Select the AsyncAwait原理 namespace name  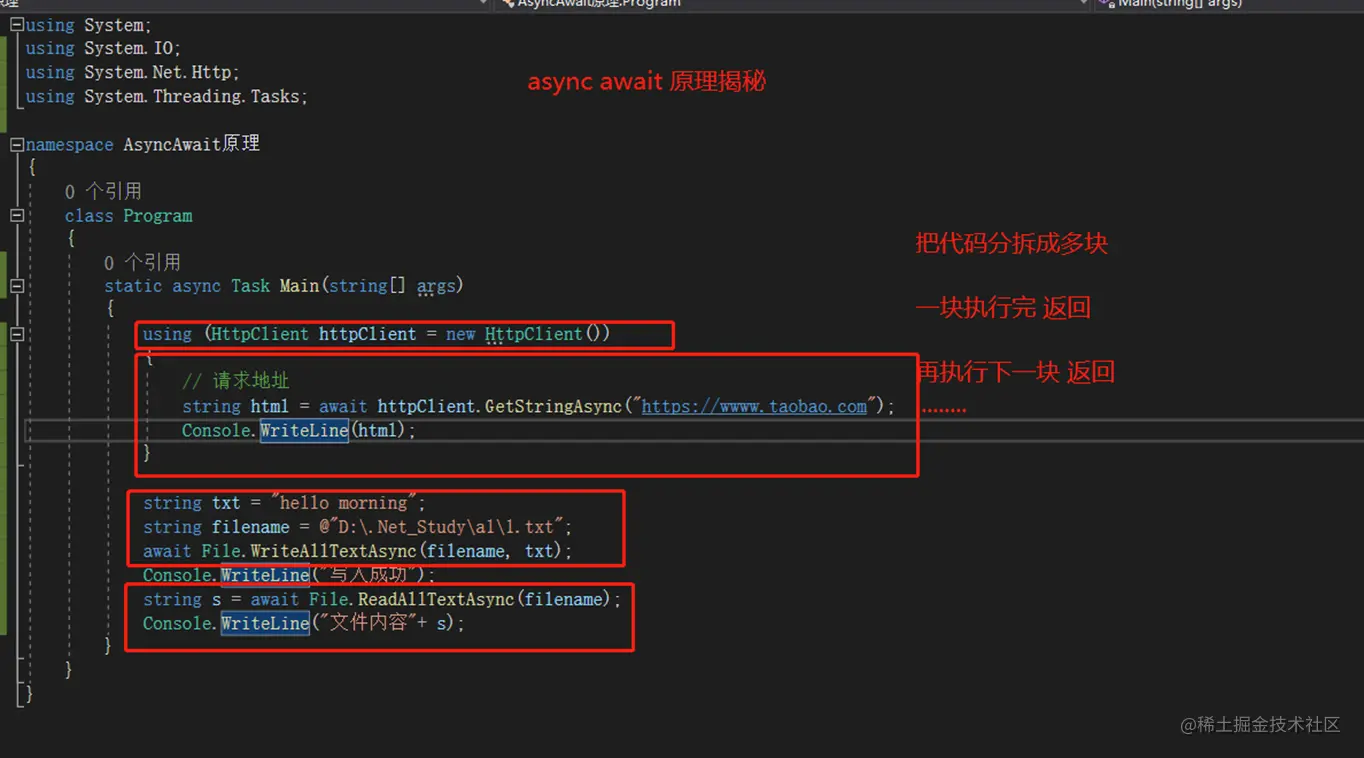(191, 144)
